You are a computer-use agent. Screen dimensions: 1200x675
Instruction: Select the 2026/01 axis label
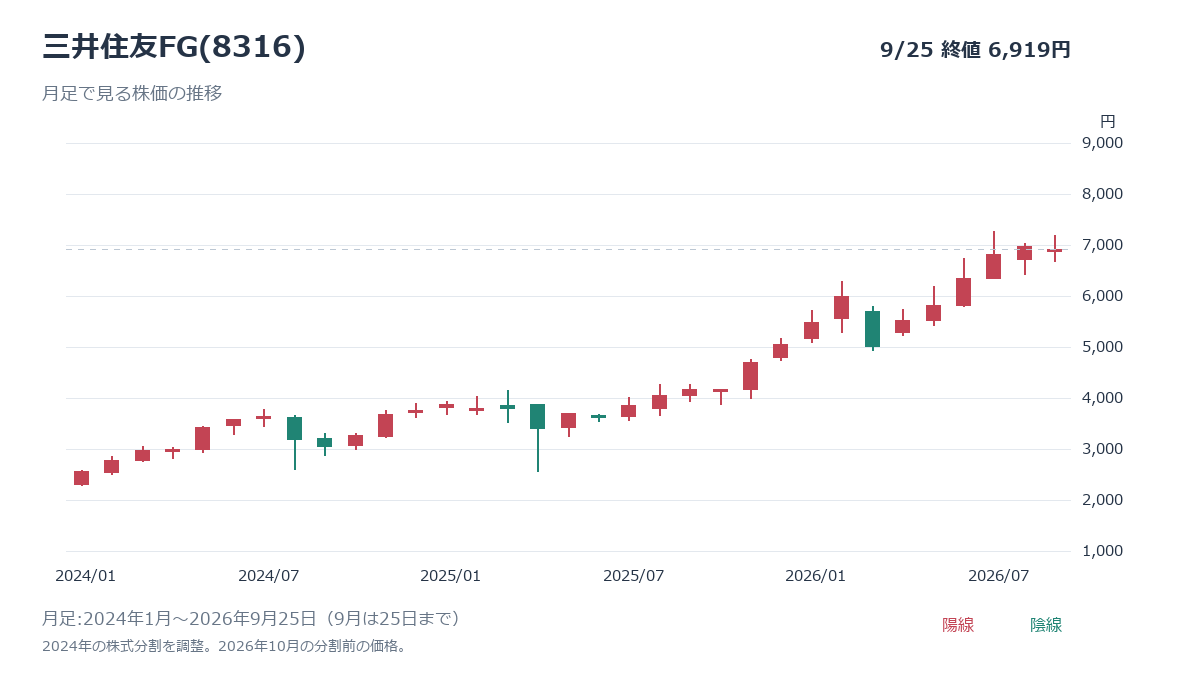pyautogui.click(x=815, y=576)
